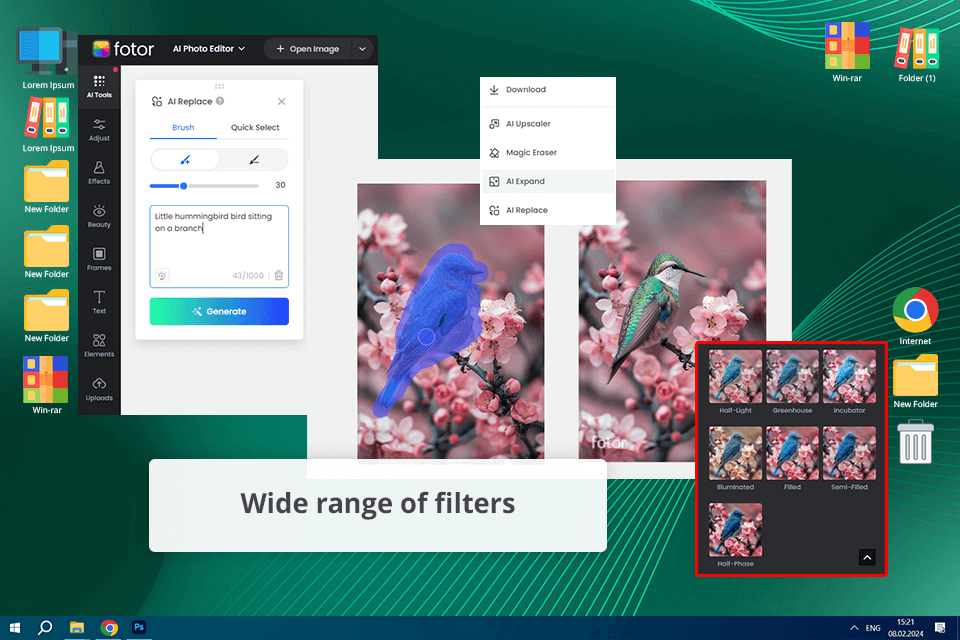Image resolution: width=960 pixels, height=640 pixels.
Task: Choose Magic Eraser from the menu
Action: click(x=548, y=152)
